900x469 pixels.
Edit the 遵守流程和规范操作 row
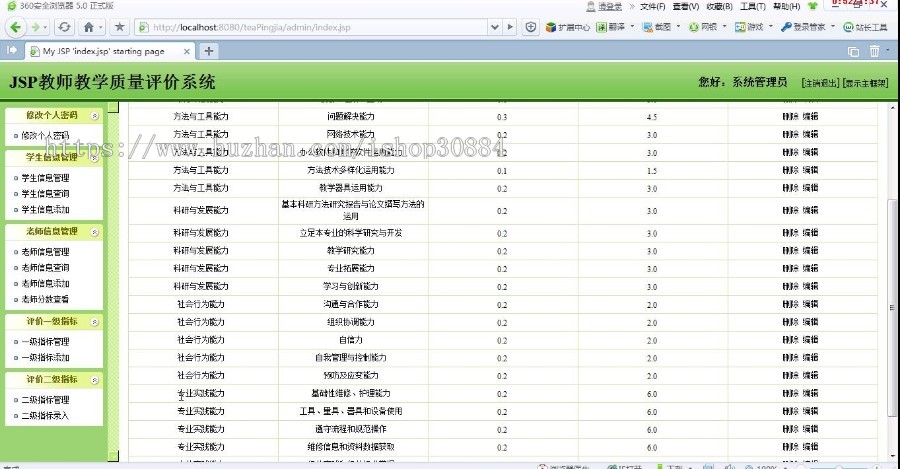[810, 429]
